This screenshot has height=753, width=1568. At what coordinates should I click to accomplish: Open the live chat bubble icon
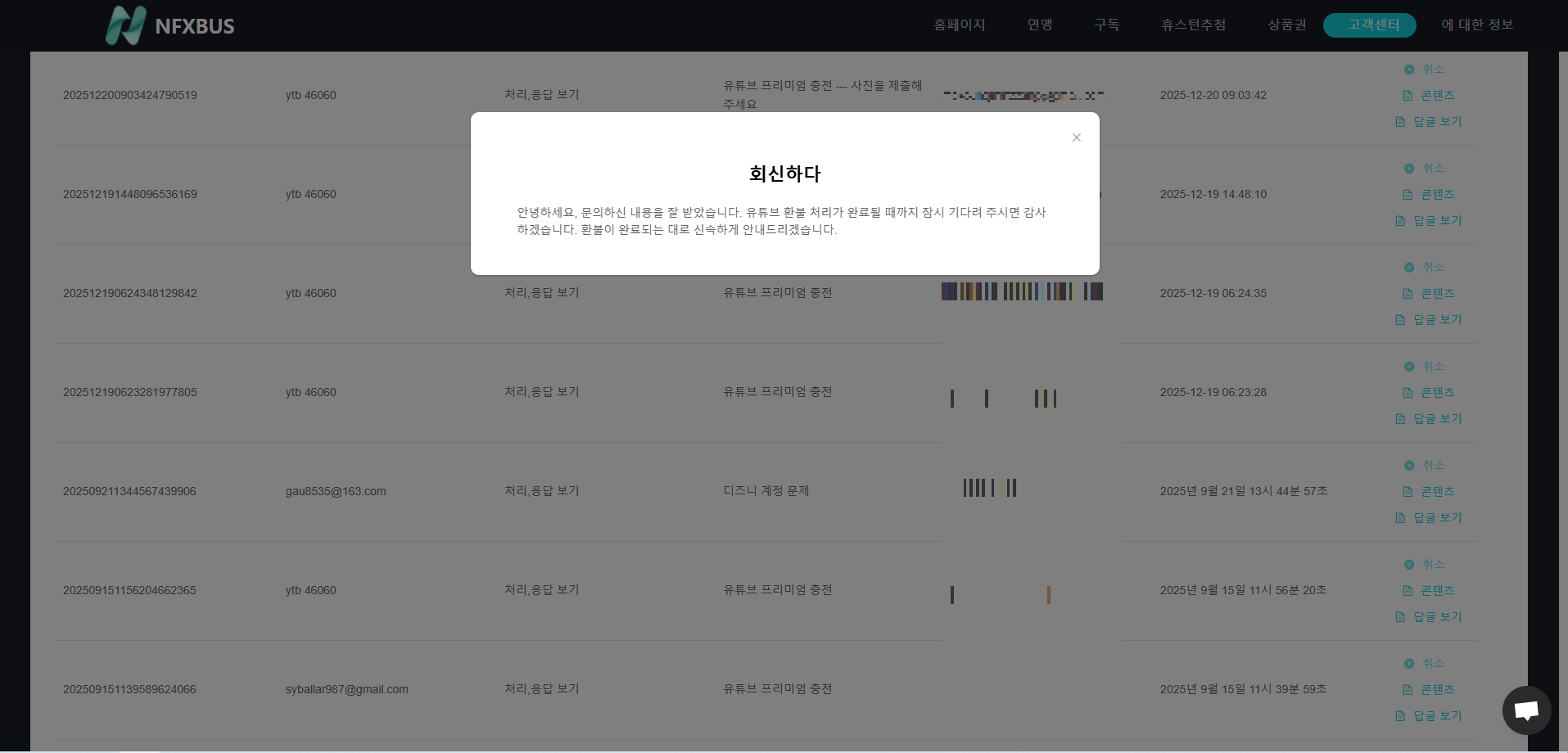pyautogui.click(x=1526, y=710)
